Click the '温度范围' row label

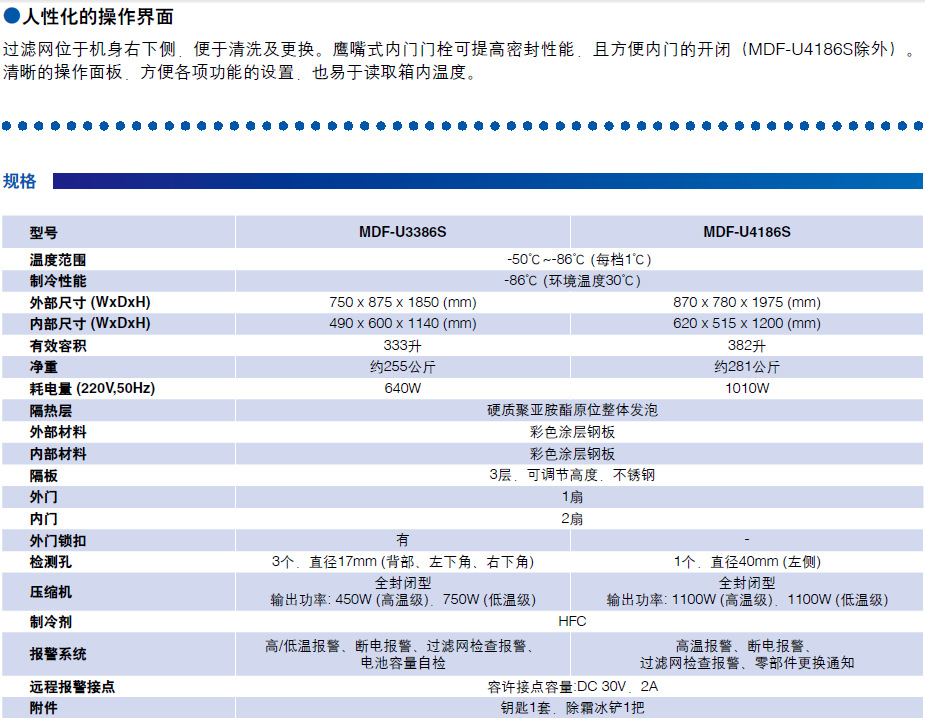(58, 260)
